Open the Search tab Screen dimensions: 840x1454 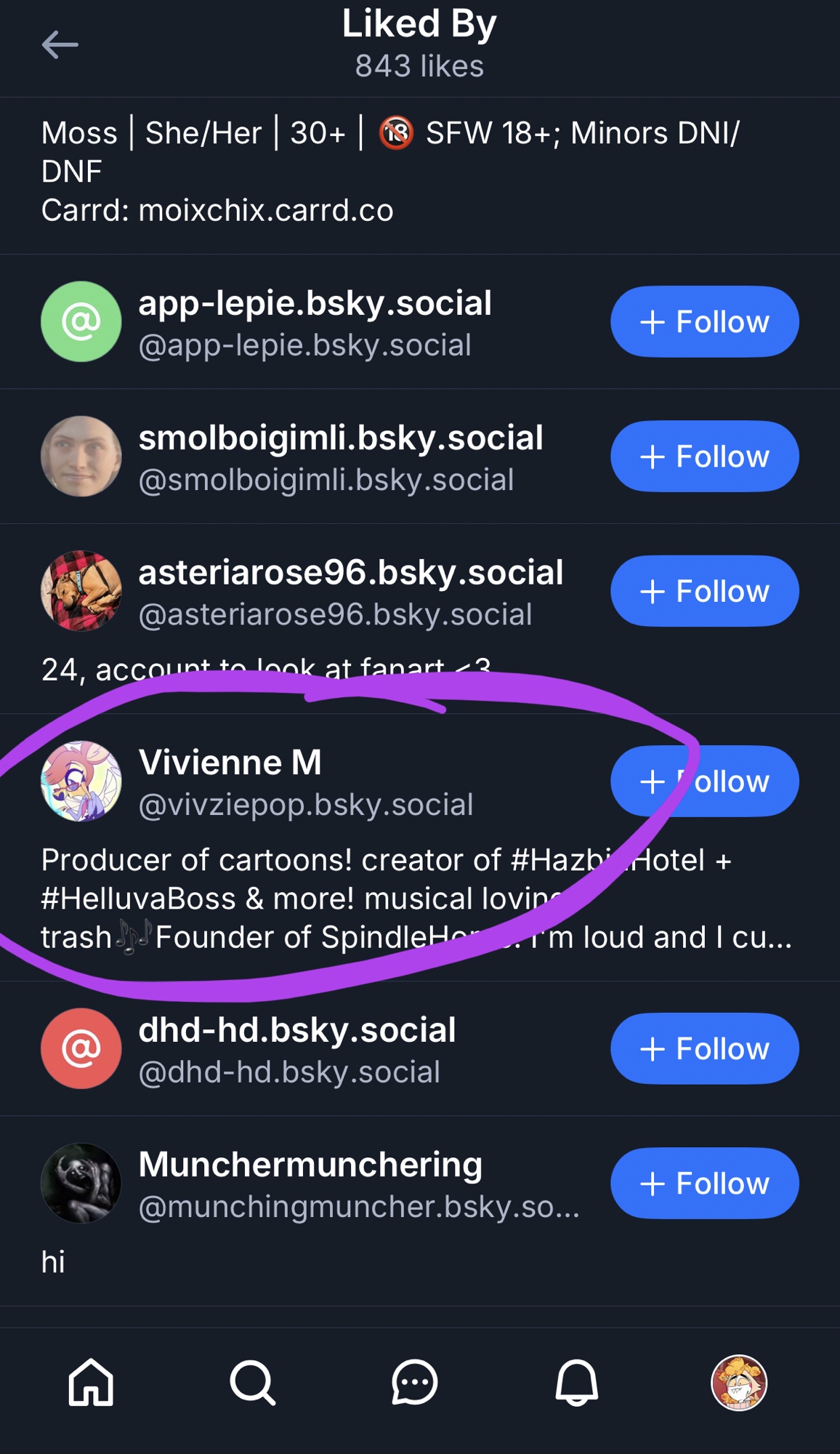point(253,1382)
